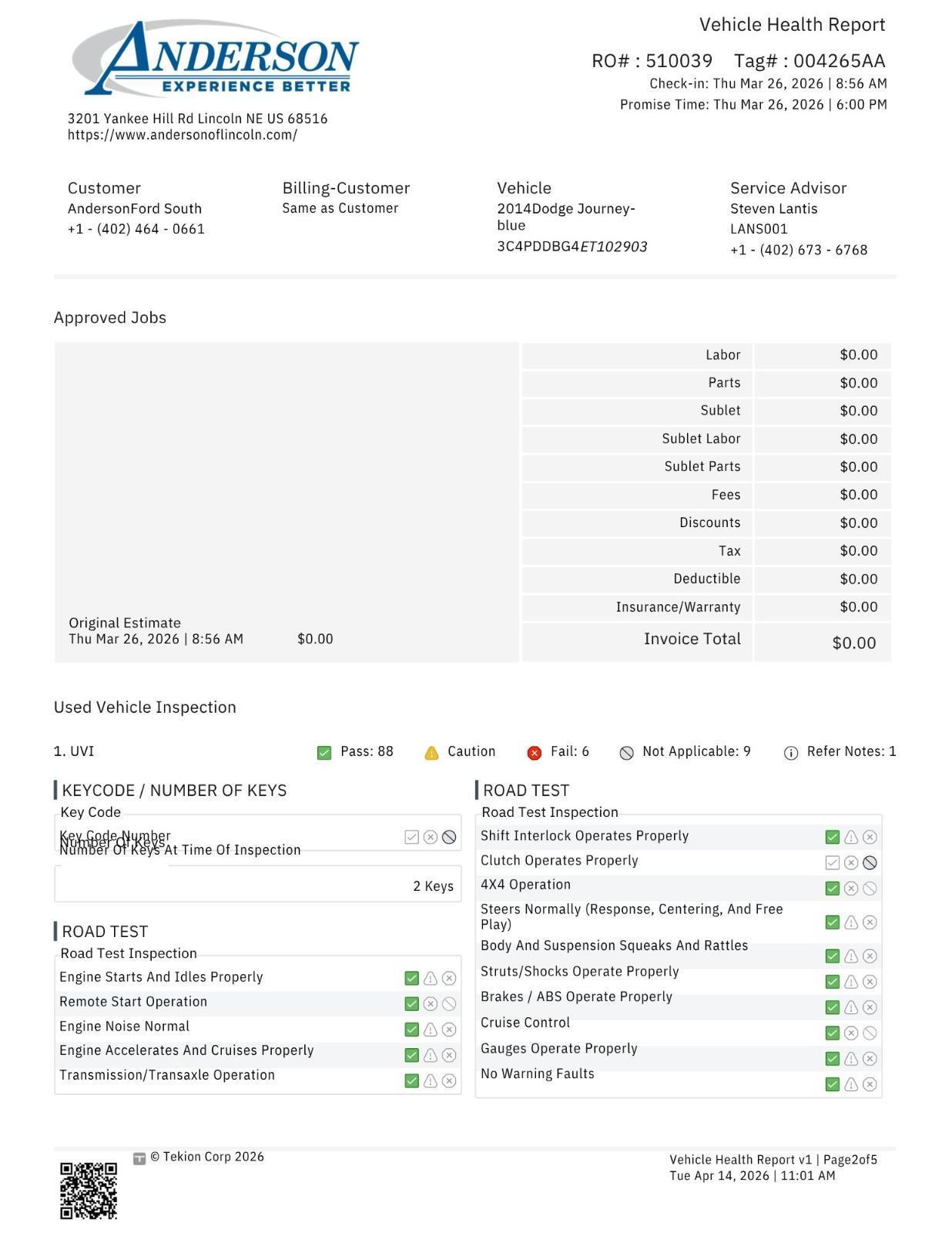Image resolution: width=952 pixels, height=1233 pixels.
Task: Click caution triangle on Gauges Operate Properly row
Action: 851,1059
